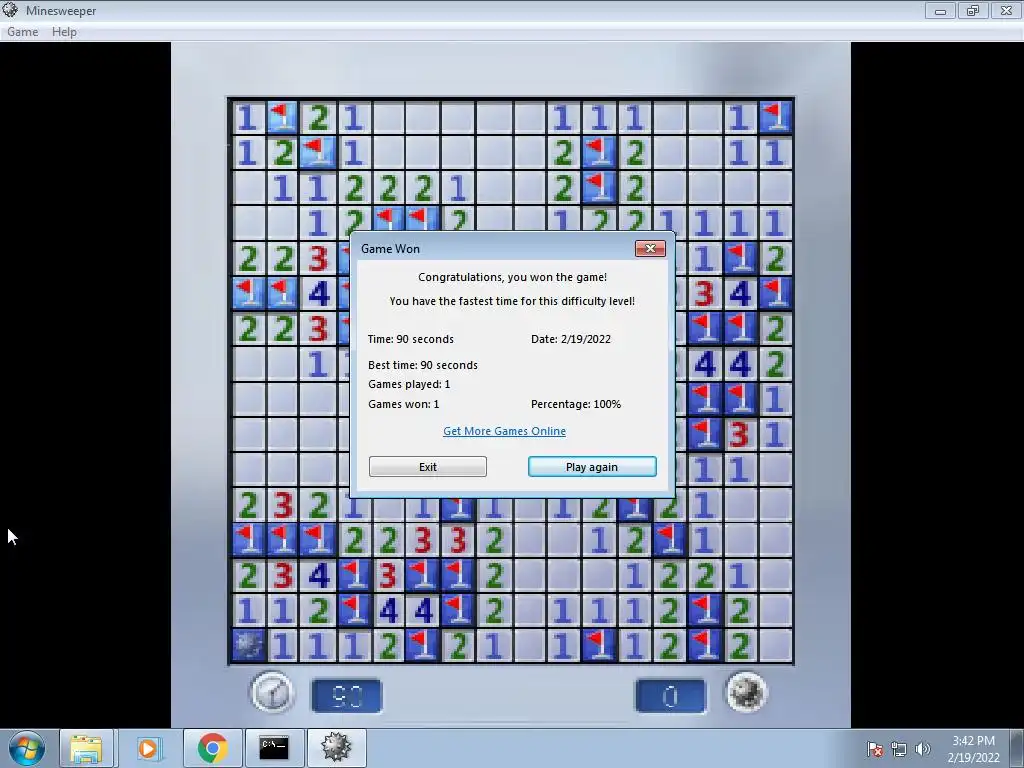Close the Game Won dialog
Viewport: 1024px width, 768px height.
tap(650, 248)
